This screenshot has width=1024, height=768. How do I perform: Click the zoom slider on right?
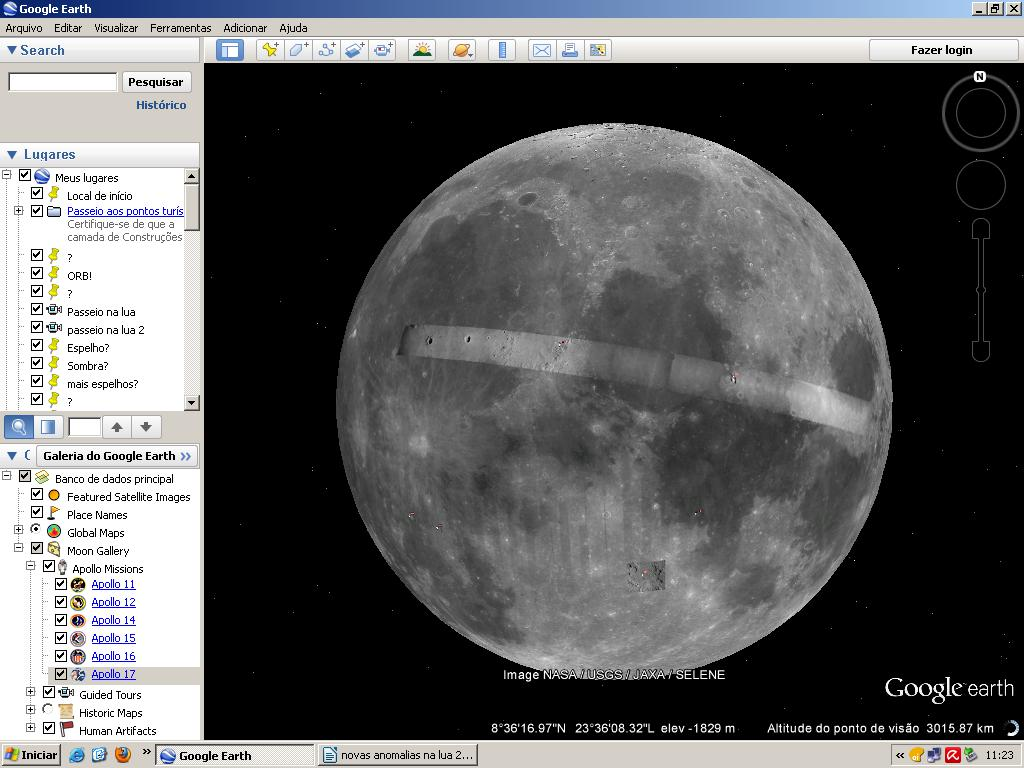[x=981, y=290]
